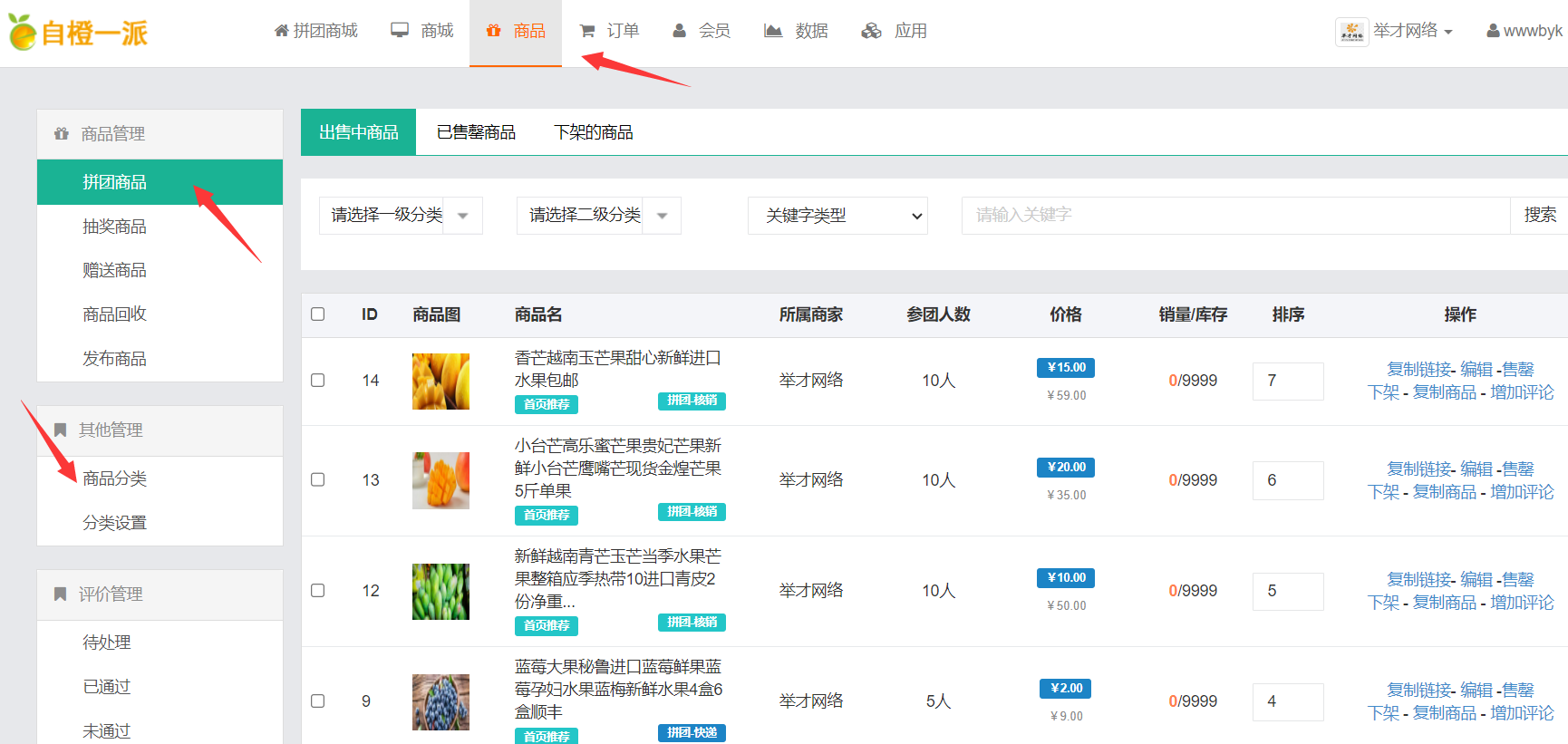Viewport: 1568px width, 744px height.
Task: Click 编辑 for product ID 9
Action: pos(1476,691)
